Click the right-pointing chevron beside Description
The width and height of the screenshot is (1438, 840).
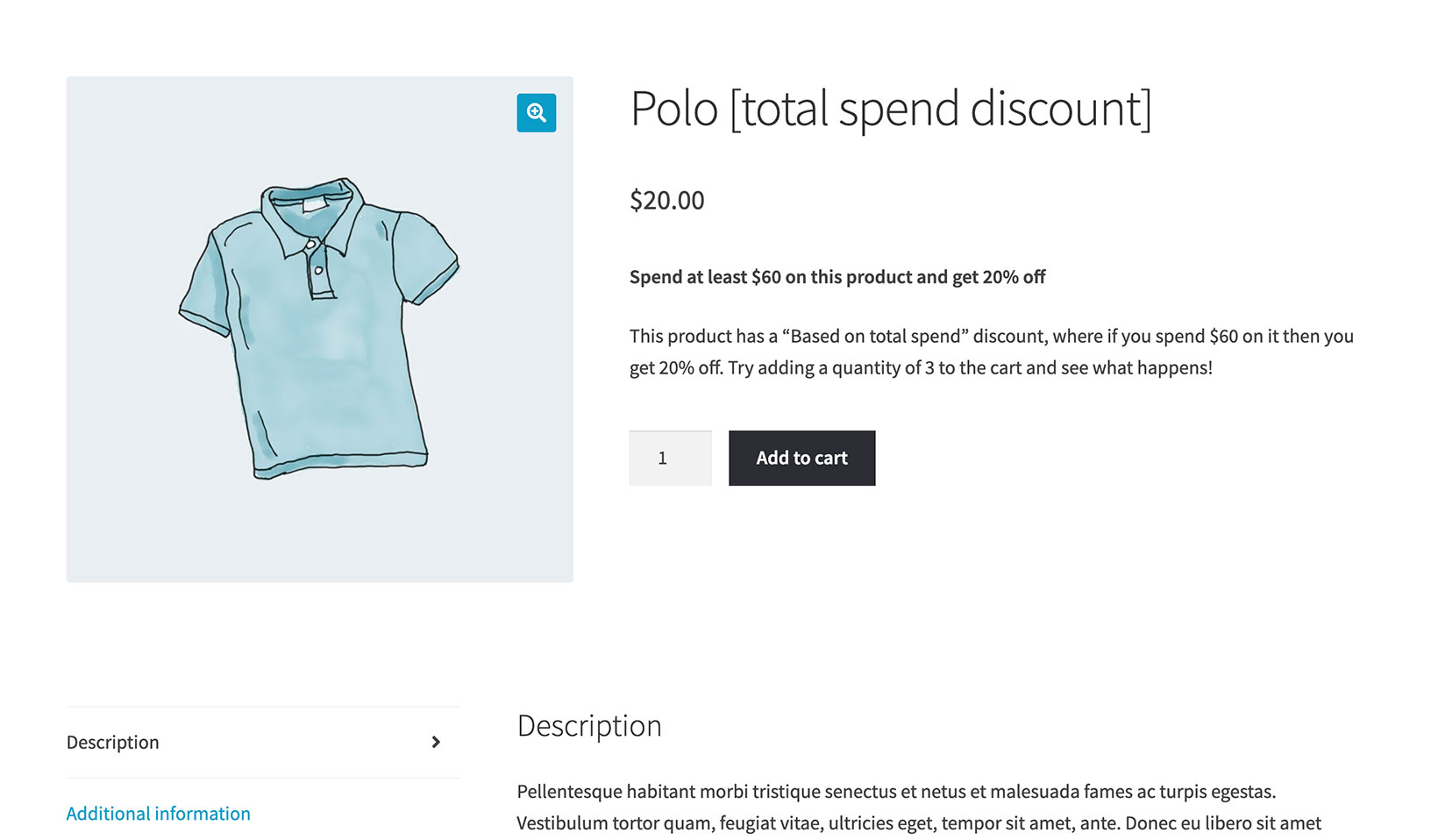(436, 743)
